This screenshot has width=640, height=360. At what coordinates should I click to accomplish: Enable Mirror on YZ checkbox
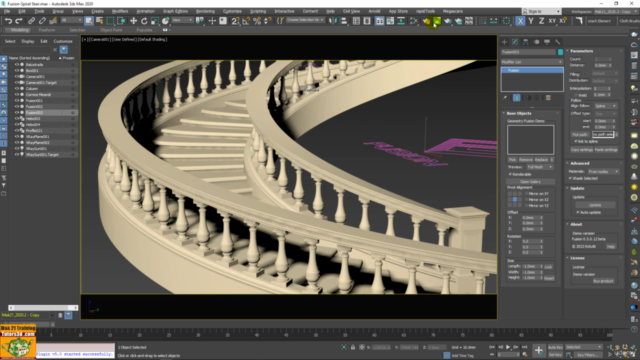527,206
